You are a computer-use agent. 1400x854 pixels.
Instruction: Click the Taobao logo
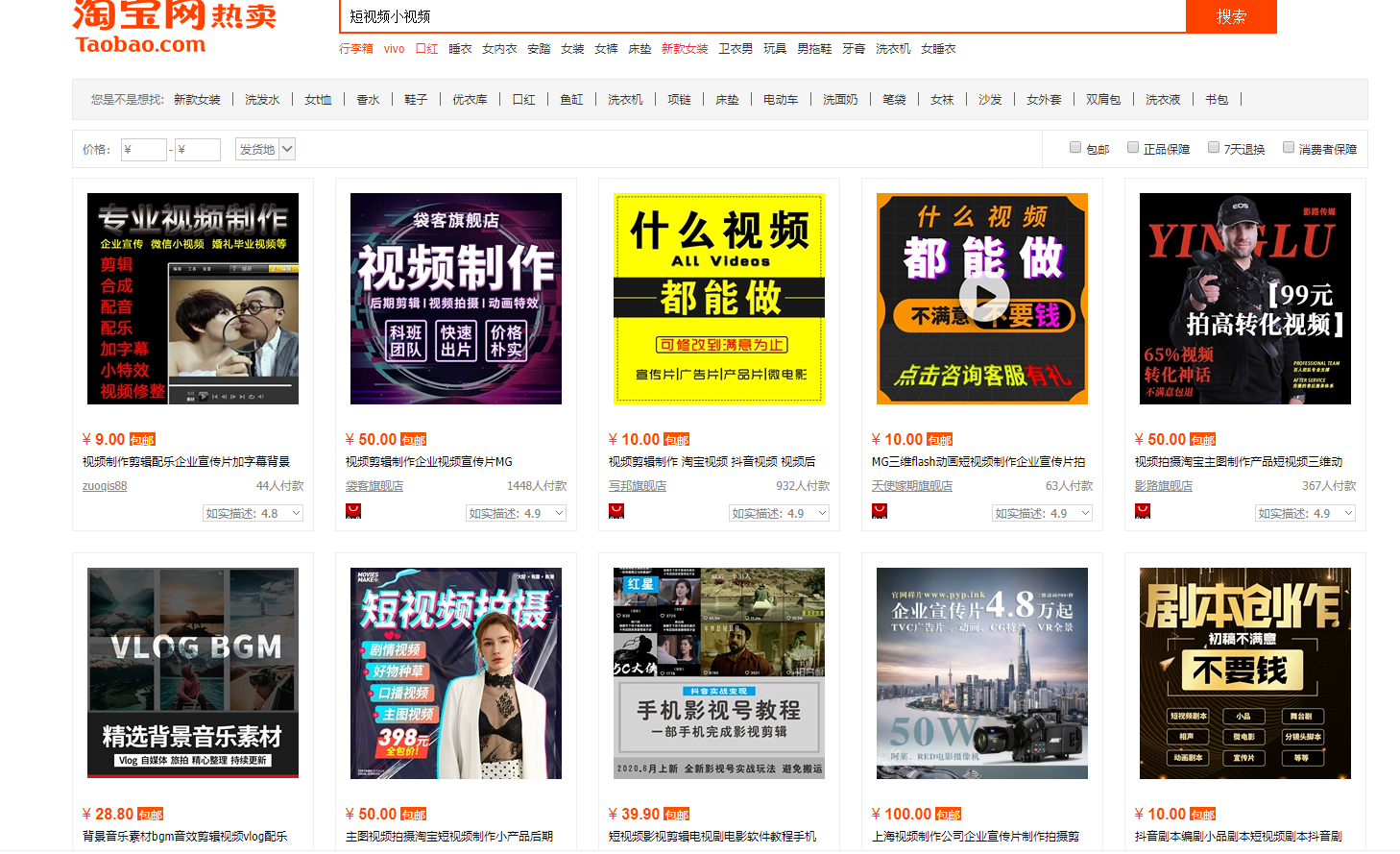pyautogui.click(x=175, y=27)
